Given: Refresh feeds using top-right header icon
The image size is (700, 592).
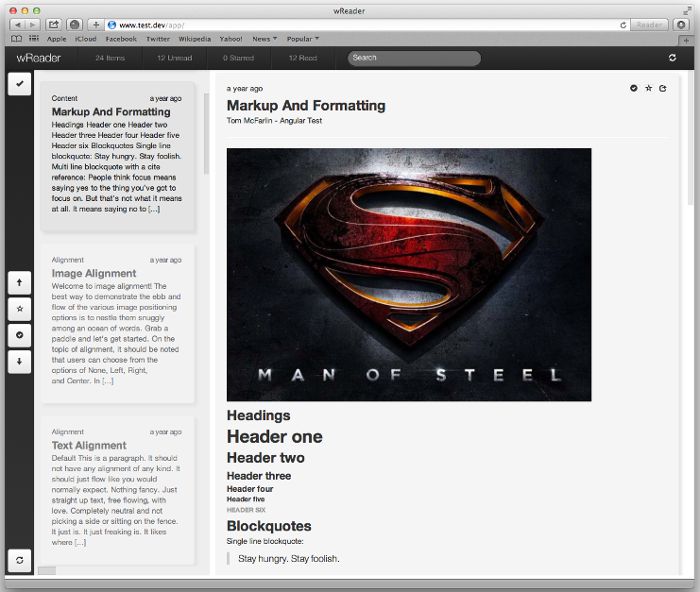Looking at the screenshot, I should click(672, 58).
